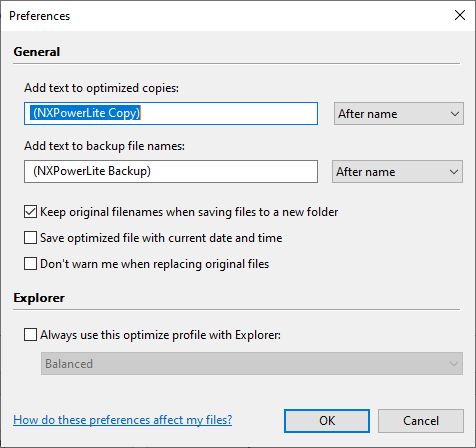
Task: Open the After name dropdown for backup names
Action: (397, 172)
